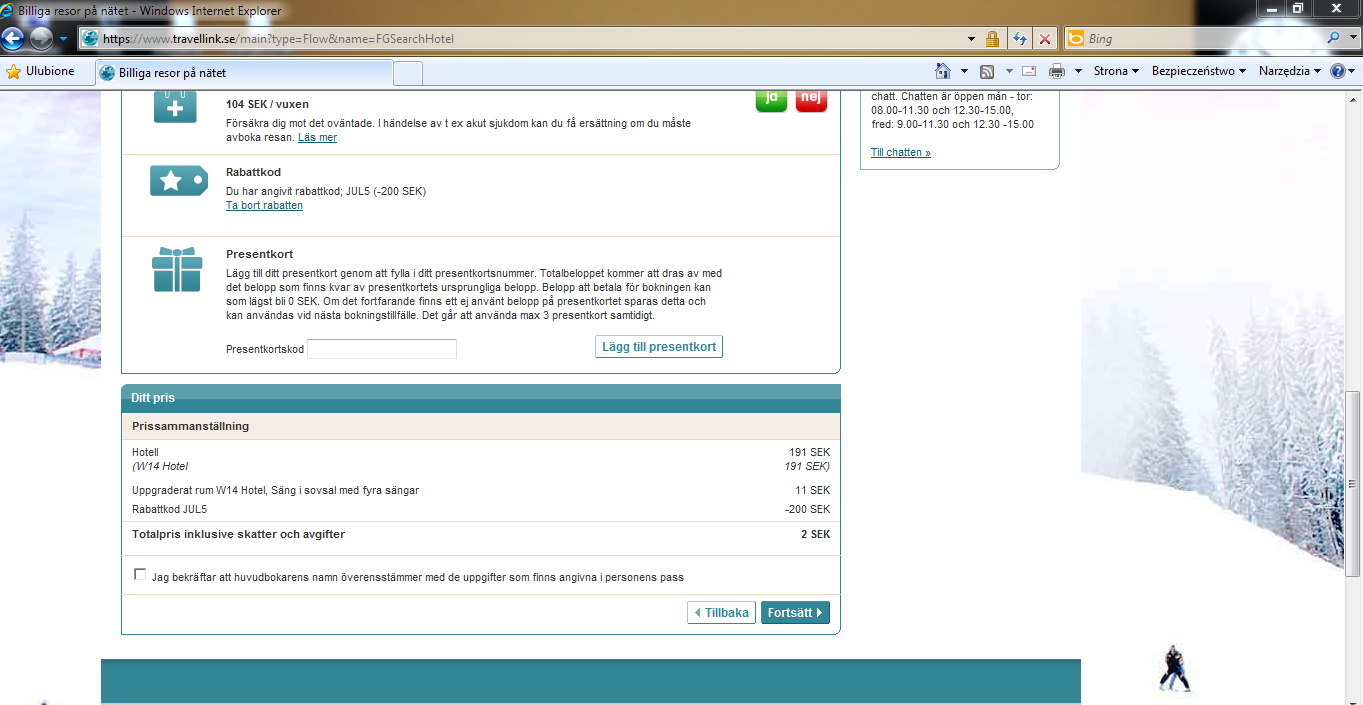This screenshot has width=1363, height=705.
Task: Click the Home page icon
Action: tap(942, 71)
